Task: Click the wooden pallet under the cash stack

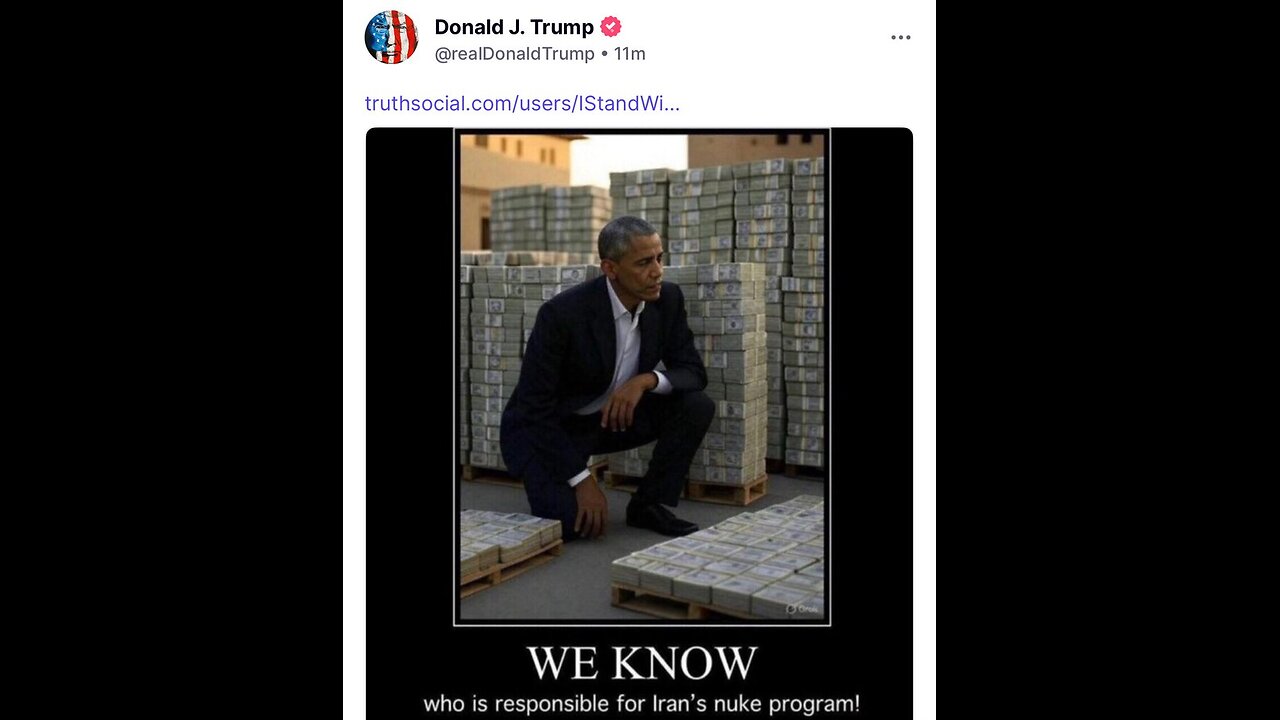Action: (725, 492)
